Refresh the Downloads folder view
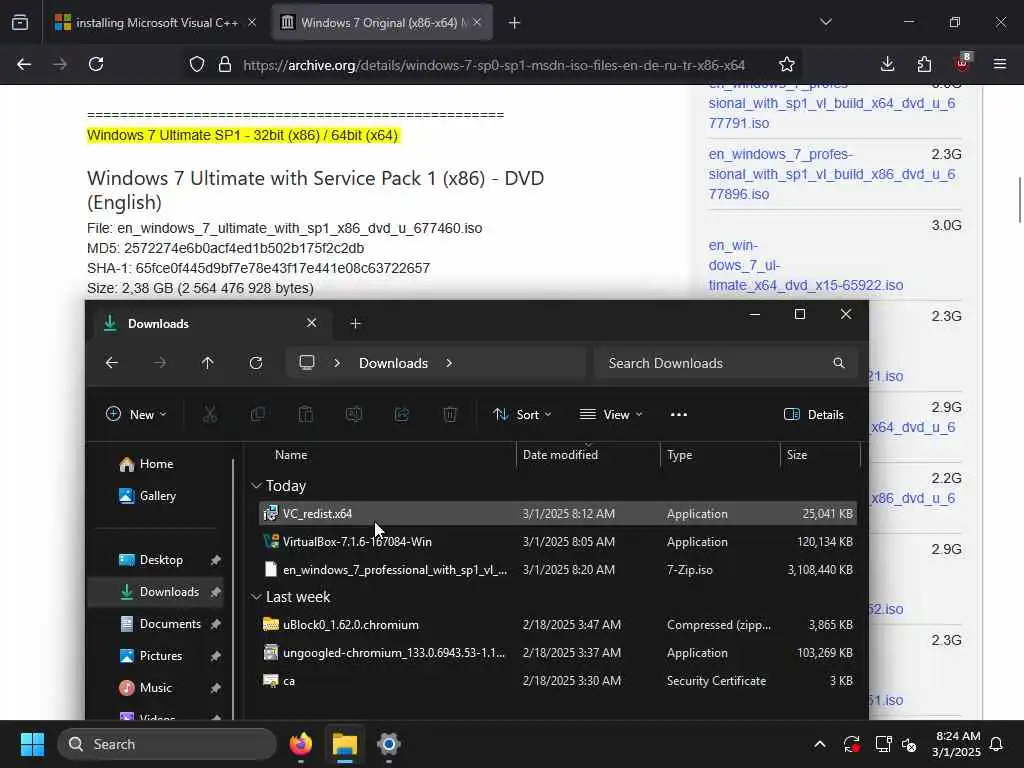 [x=256, y=363]
